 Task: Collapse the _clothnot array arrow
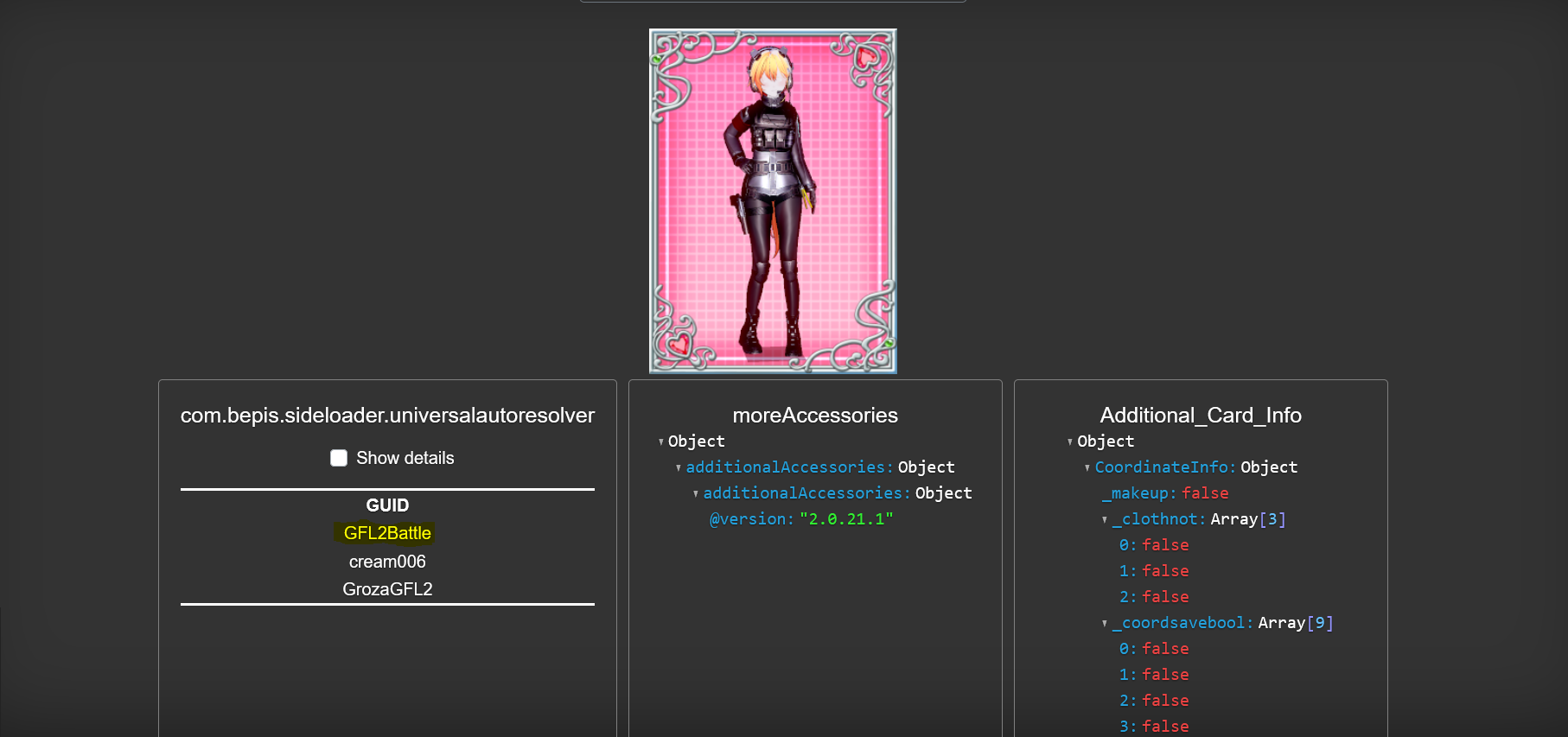[1105, 520]
